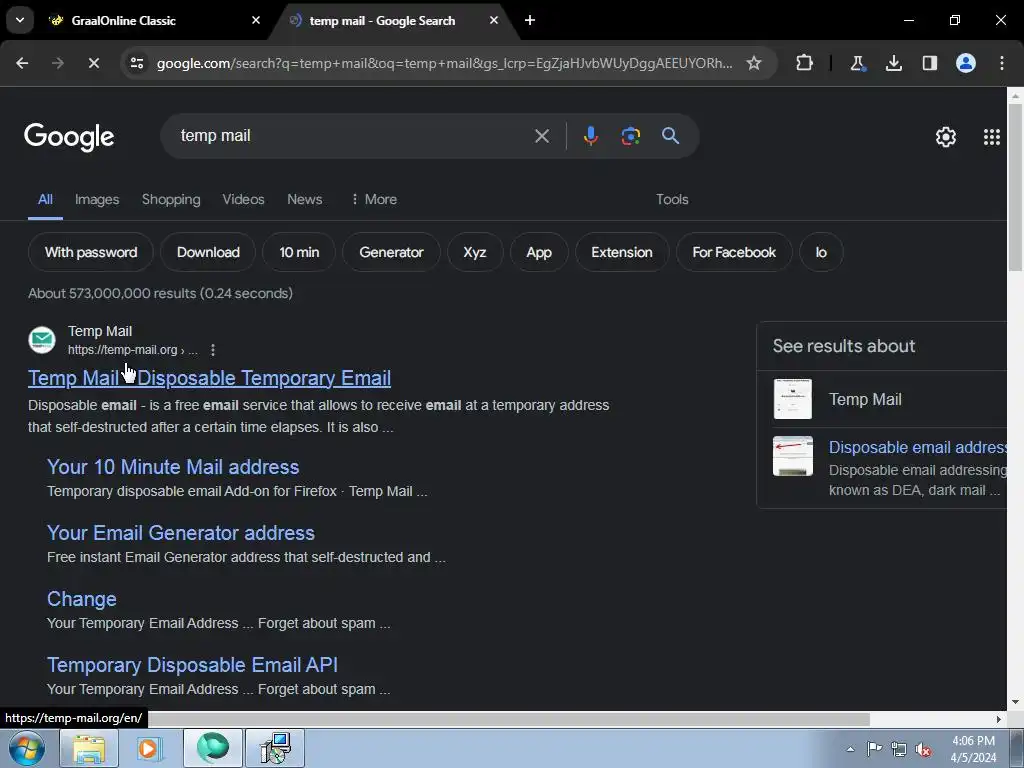
Task: Close the GraalOnline Classic tab
Action: (256, 20)
